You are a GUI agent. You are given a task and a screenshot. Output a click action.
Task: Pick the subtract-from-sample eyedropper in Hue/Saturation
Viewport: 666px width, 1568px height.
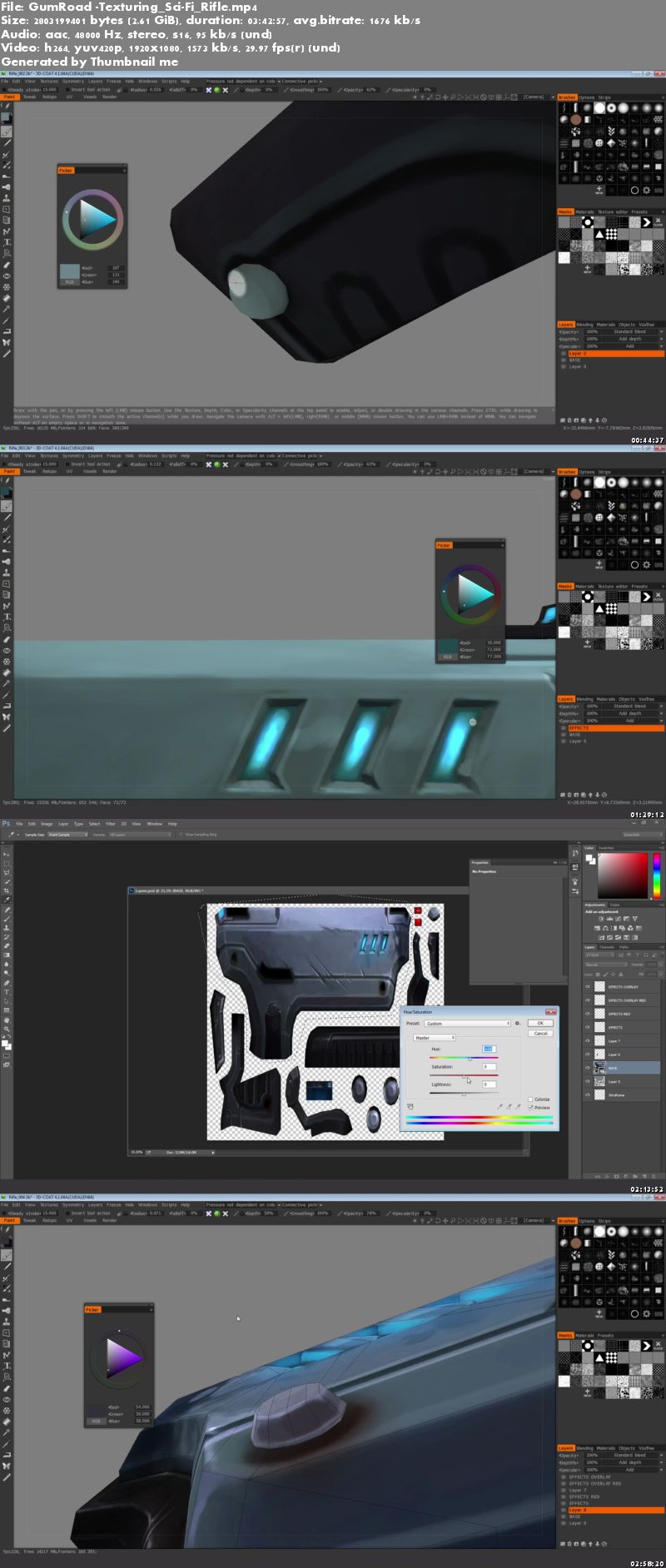pyautogui.click(x=518, y=1106)
